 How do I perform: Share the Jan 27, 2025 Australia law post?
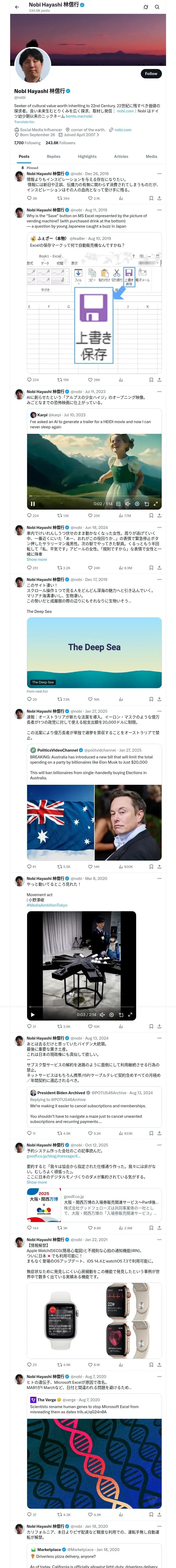[160, 866]
